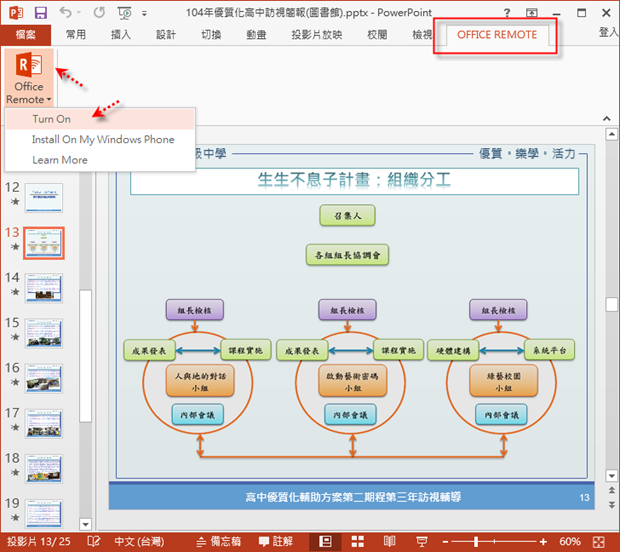Switch to the 檢視 view tab
Viewport: 620px width, 552px height.
click(422, 35)
